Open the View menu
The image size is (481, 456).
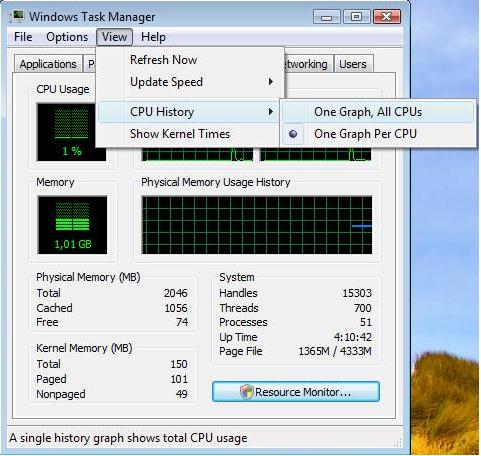[x=114, y=37]
